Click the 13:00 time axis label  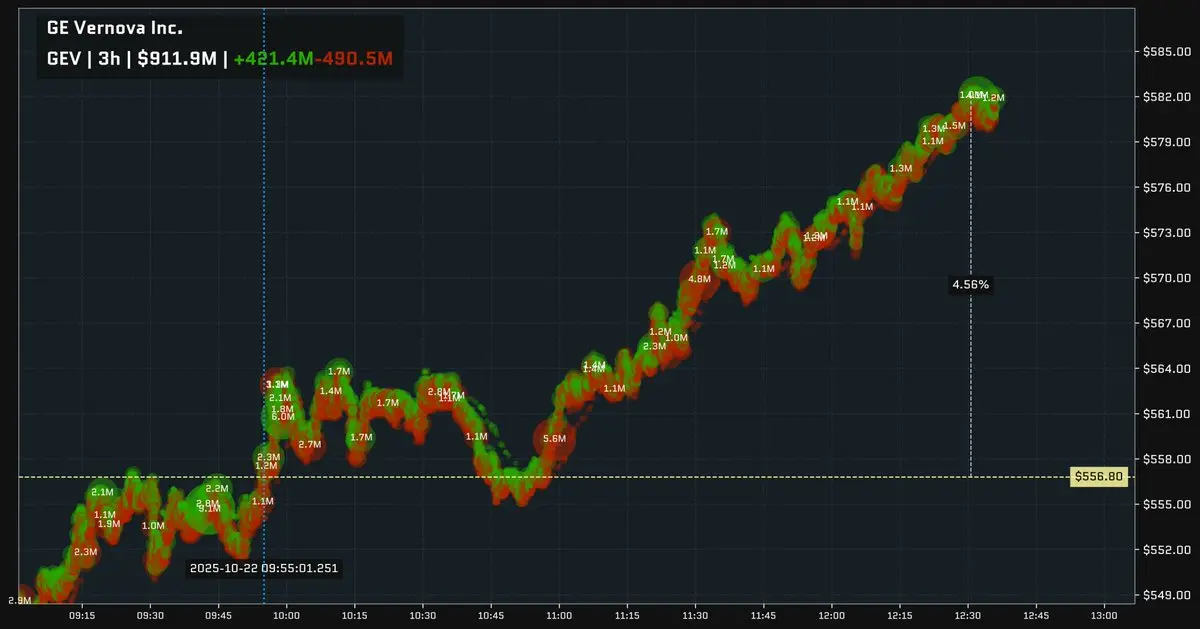pyautogui.click(x=1103, y=617)
